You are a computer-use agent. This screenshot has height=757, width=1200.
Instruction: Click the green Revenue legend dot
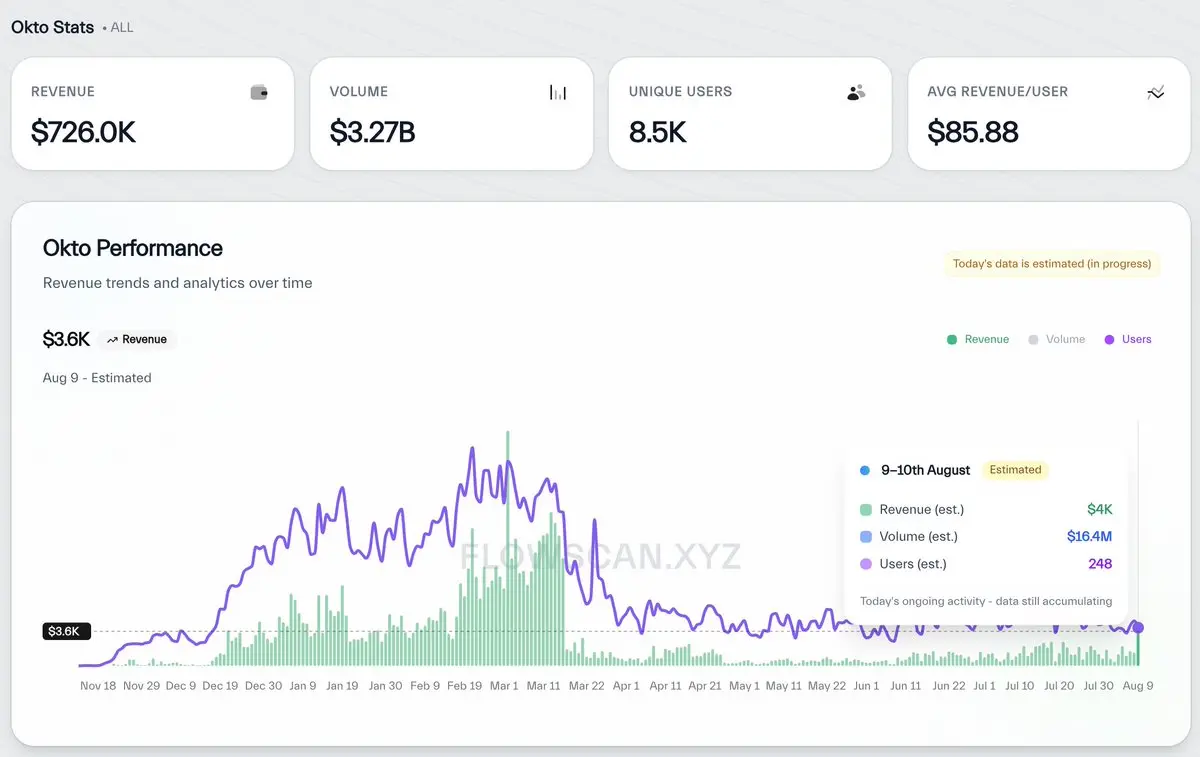pos(952,340)
